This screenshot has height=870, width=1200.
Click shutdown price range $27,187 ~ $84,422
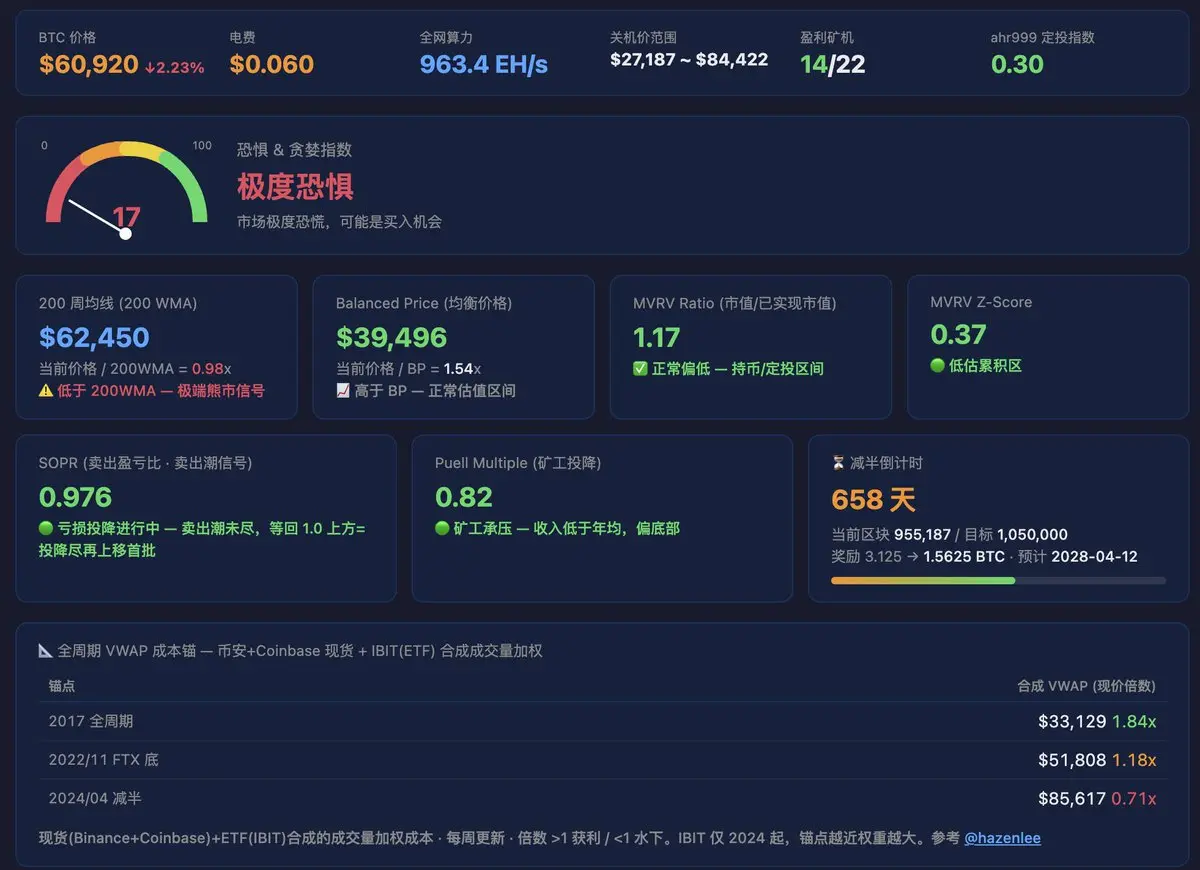(x=689, y=60)
